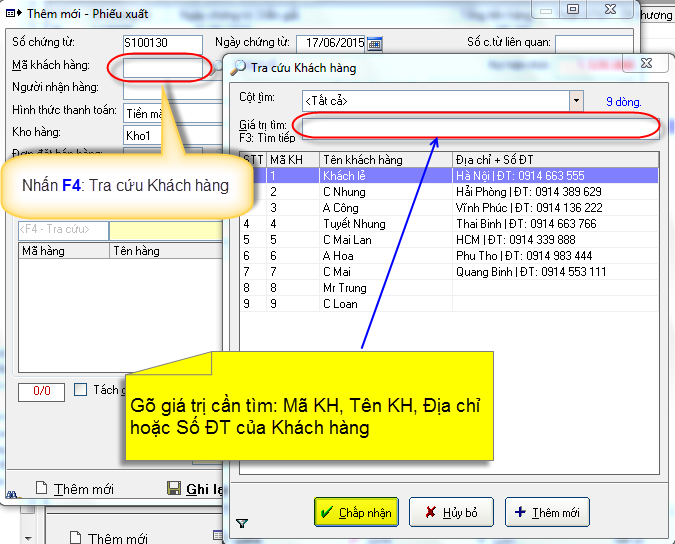Click the red X icon on Hủy bỏ
Image resolution: width=675 pixels, height=544 pixels.
point(429,513)
